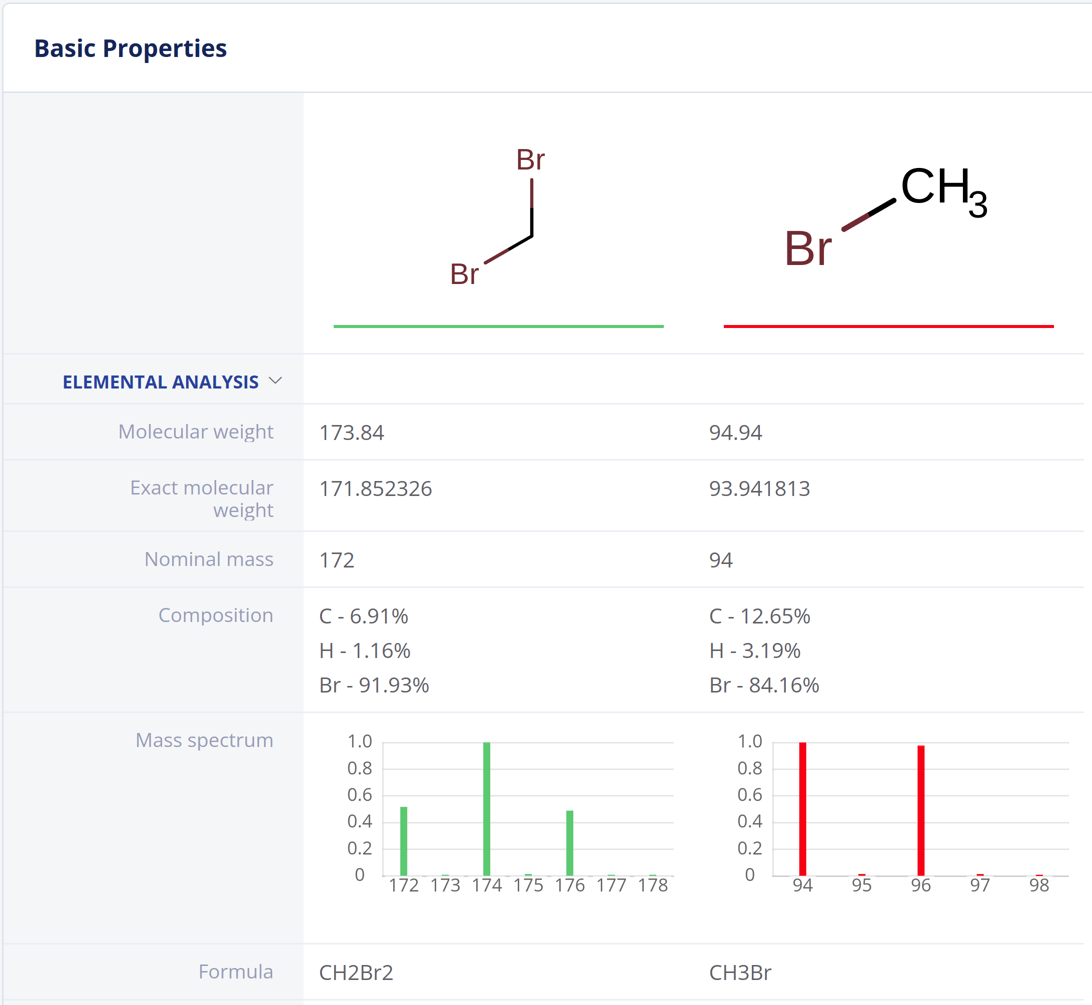The image size is (1092, 1005).
Task: Click the green mass spectrum bar at 176
Action: [570, 842]
